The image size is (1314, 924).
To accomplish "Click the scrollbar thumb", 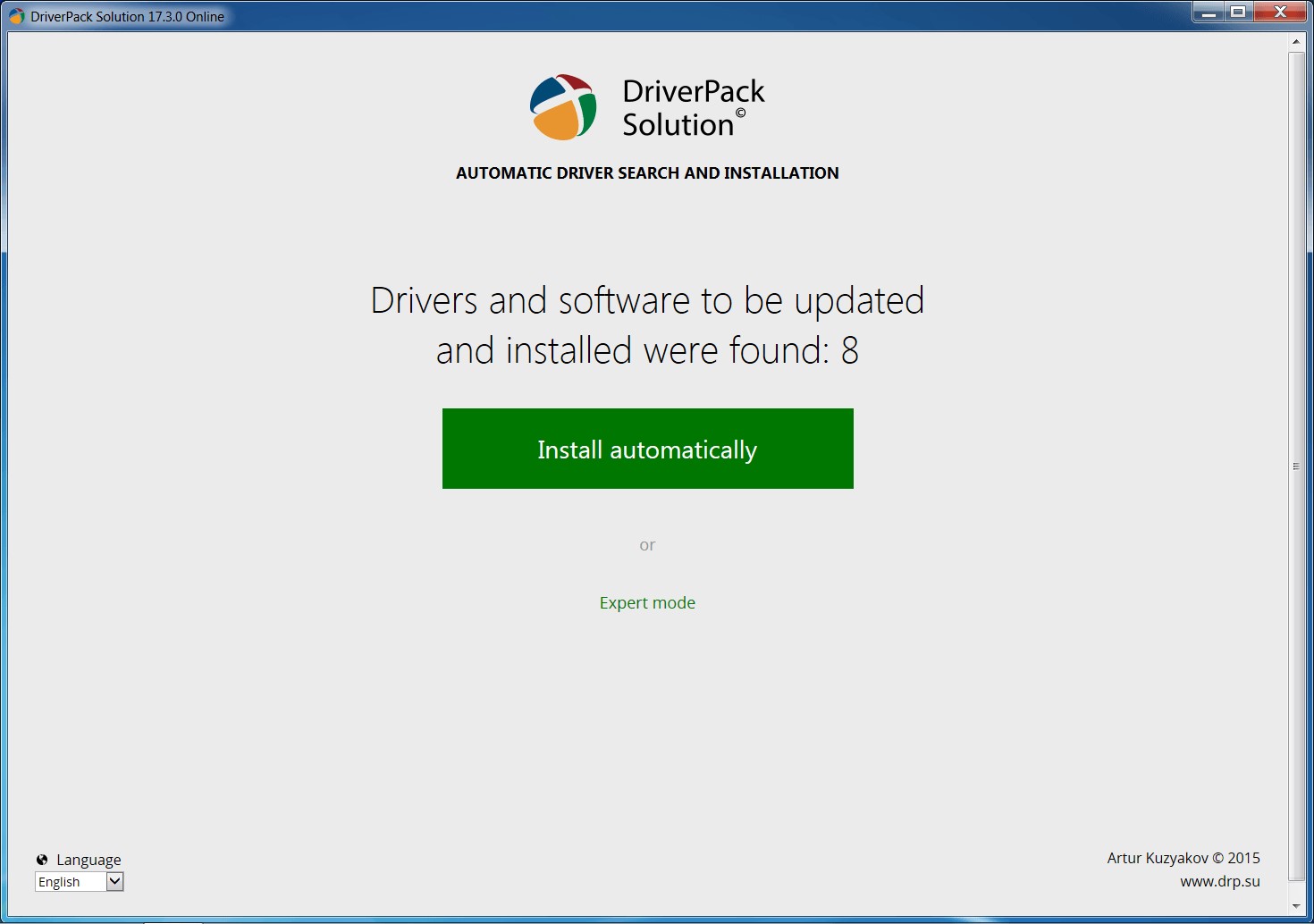I will 1297,466.
